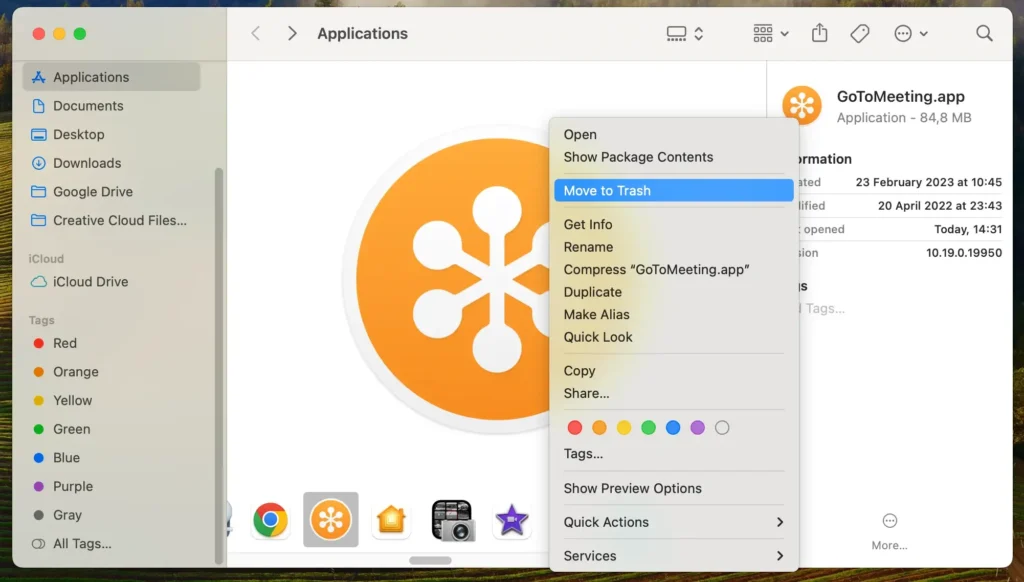1024x582 pixels.
Task: Select the GoToMeeting thumbnail in strip
Action: pyautogui.click(x=330, y=520)
